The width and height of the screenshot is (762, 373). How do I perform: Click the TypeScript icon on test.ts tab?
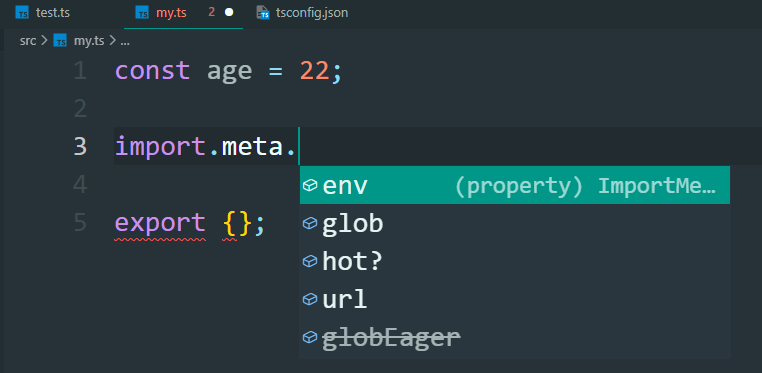click(x=22, y=13)
